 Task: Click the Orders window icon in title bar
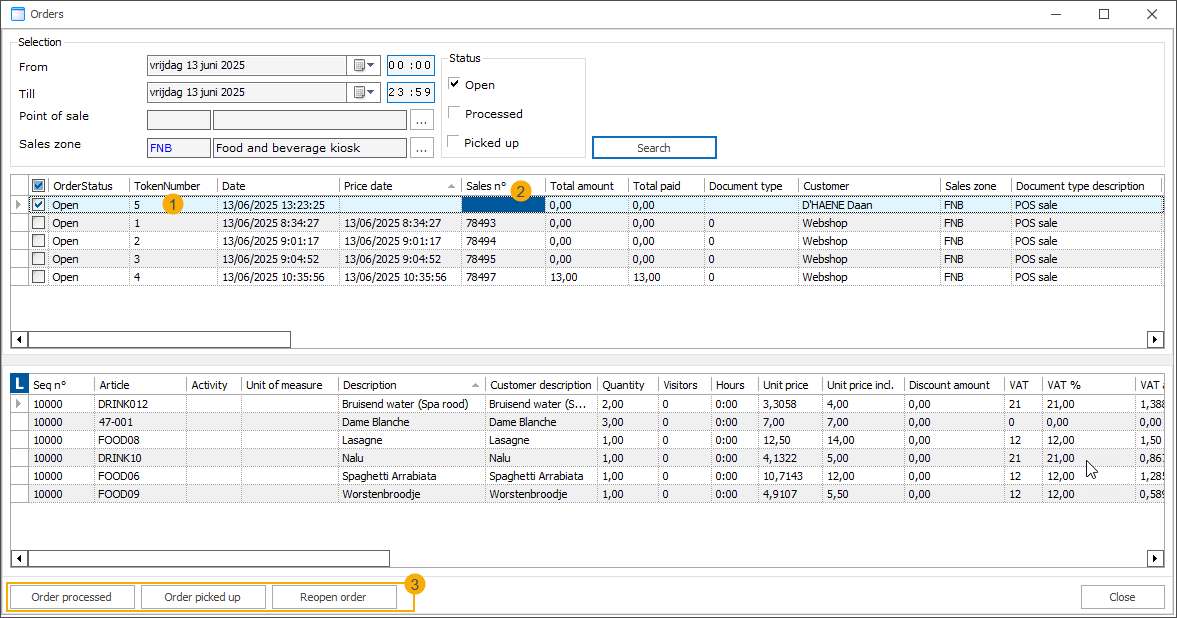[x=16, y=14]
